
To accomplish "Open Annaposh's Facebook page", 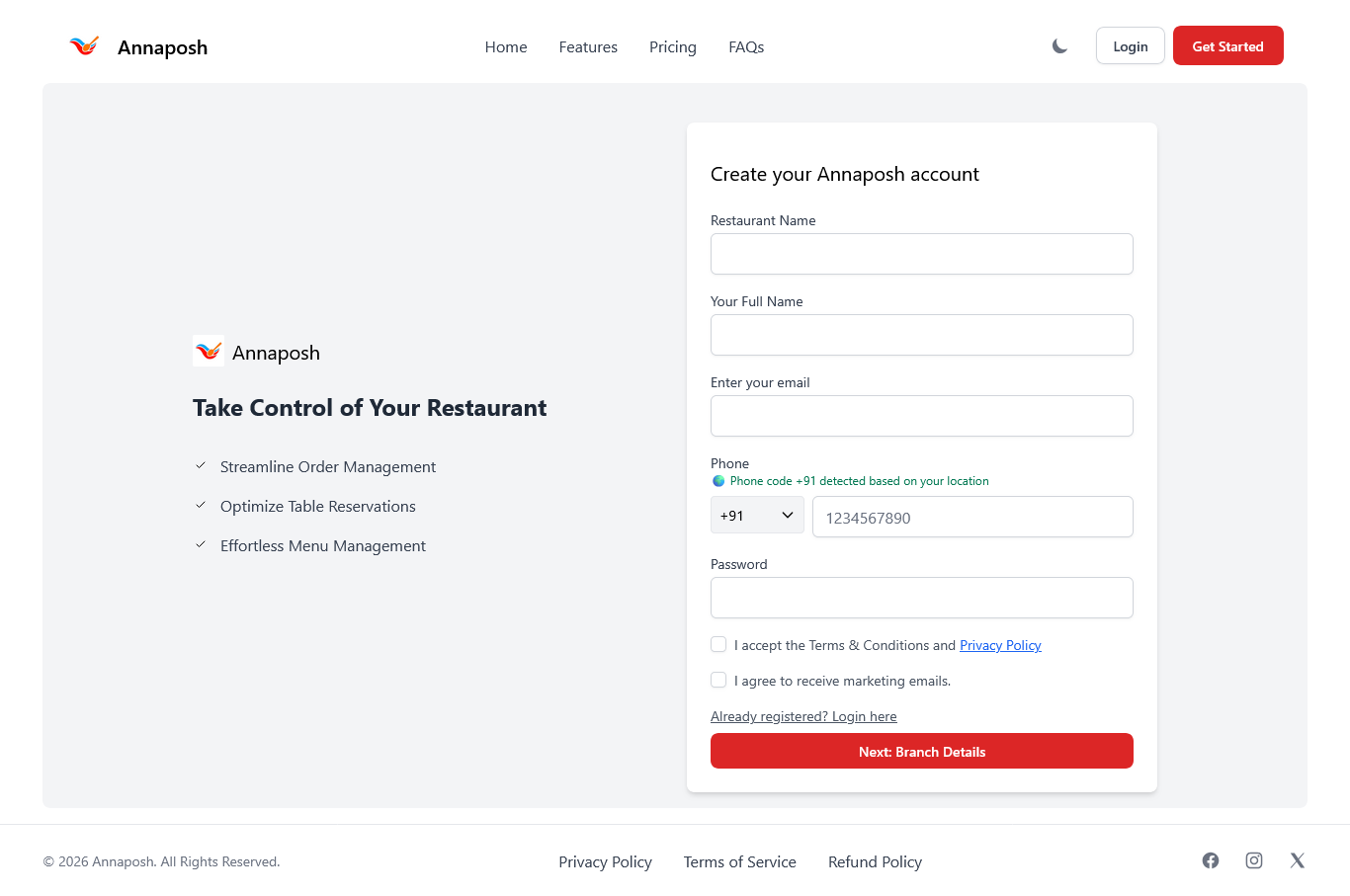I will point(1211,860).
